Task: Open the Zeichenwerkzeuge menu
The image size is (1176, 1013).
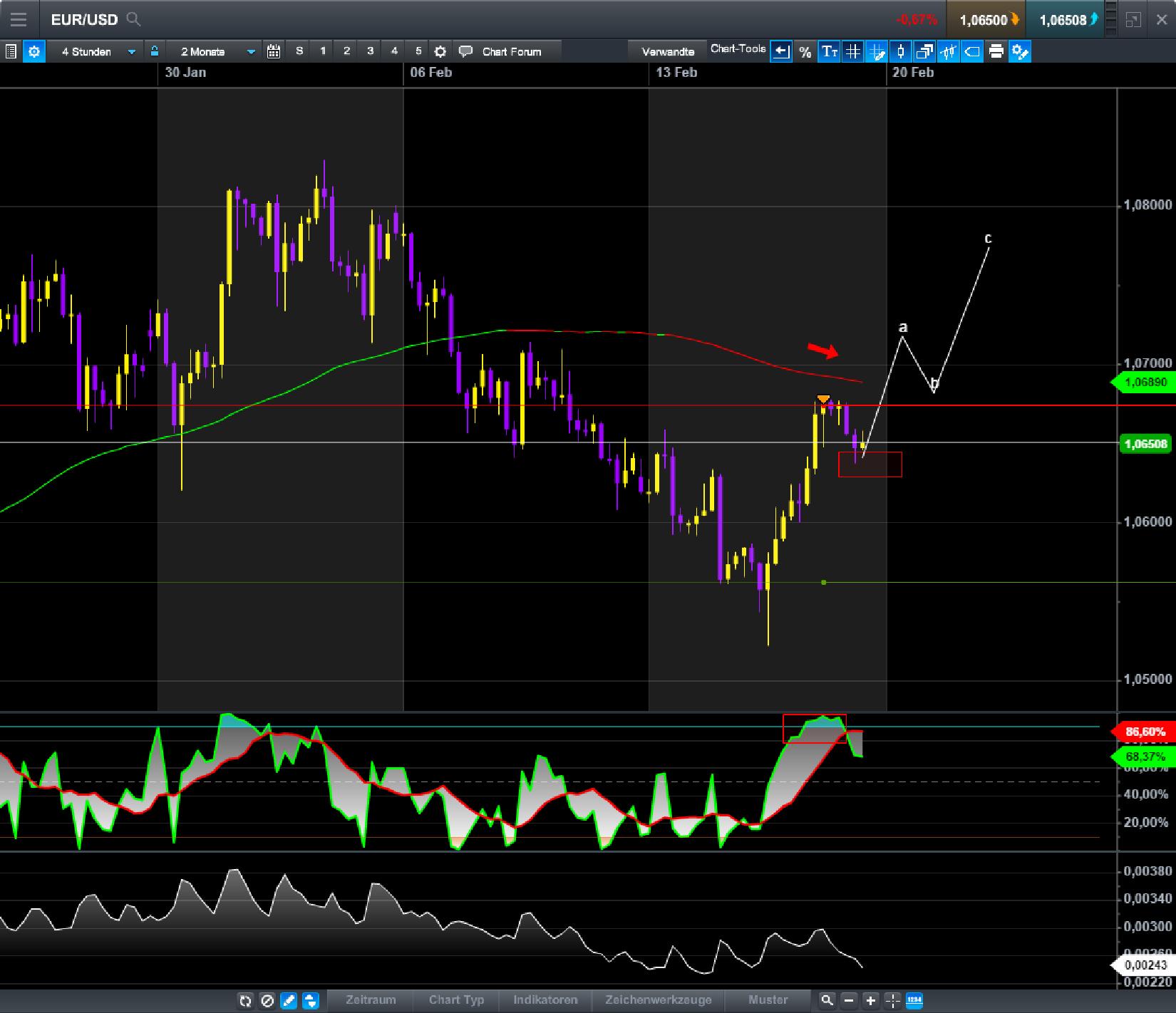Action: pyautogui.click(x=658, y=1000)
